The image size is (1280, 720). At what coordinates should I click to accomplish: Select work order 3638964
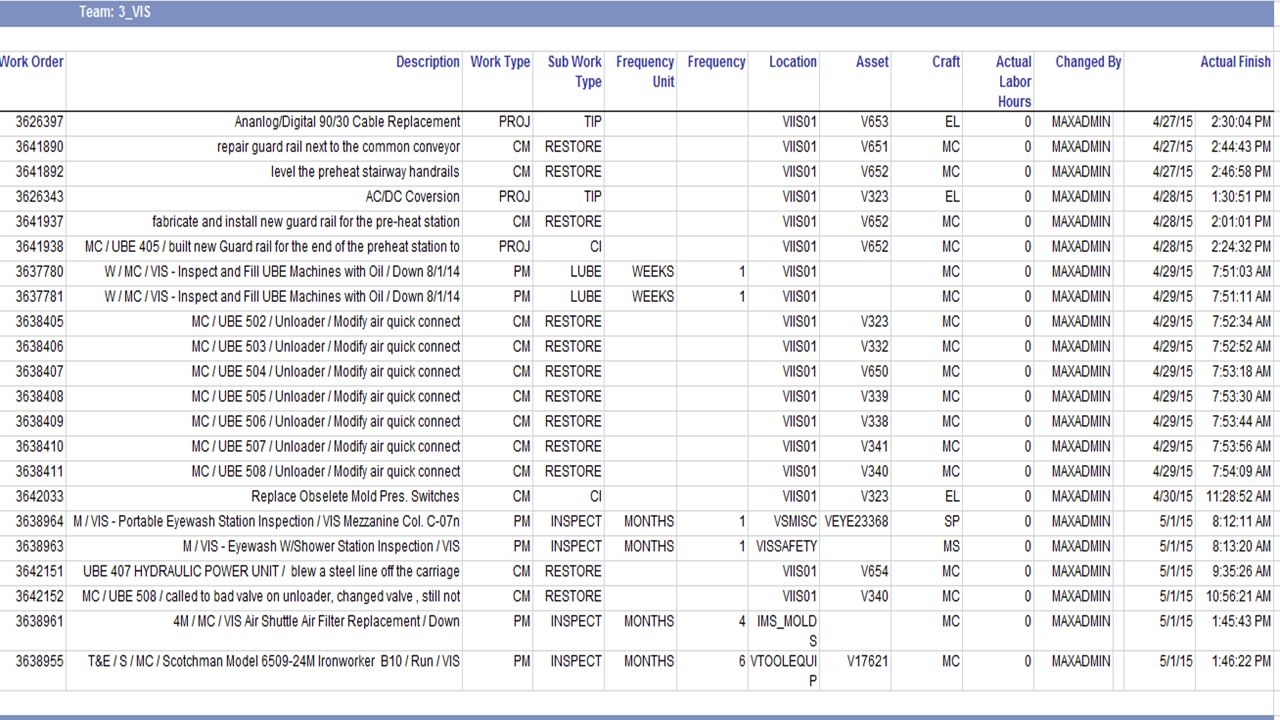pos(40,522)
